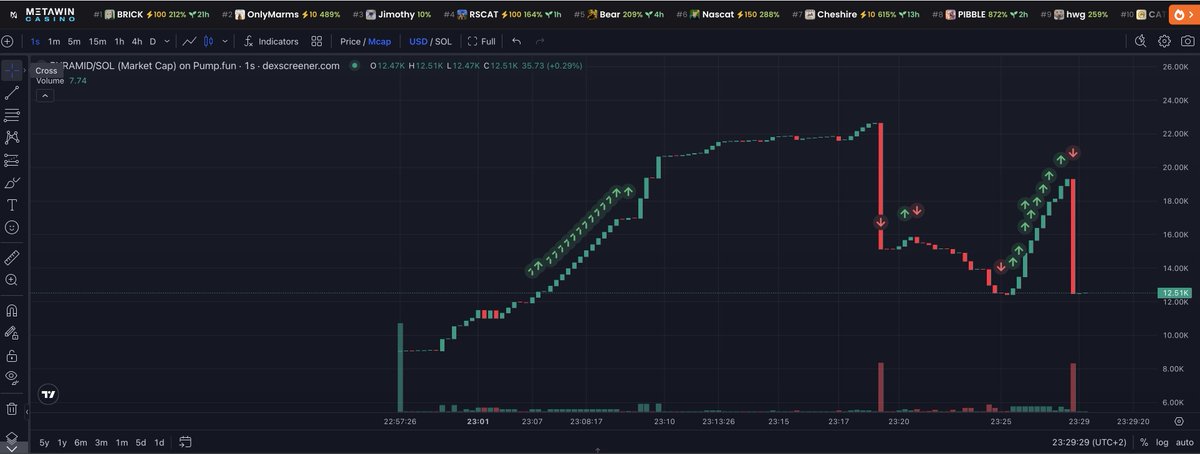Image resolution: width=1200 pixels, height=454 pixels.
Task: Select the D daily timeframe
Action: point(153,41)
